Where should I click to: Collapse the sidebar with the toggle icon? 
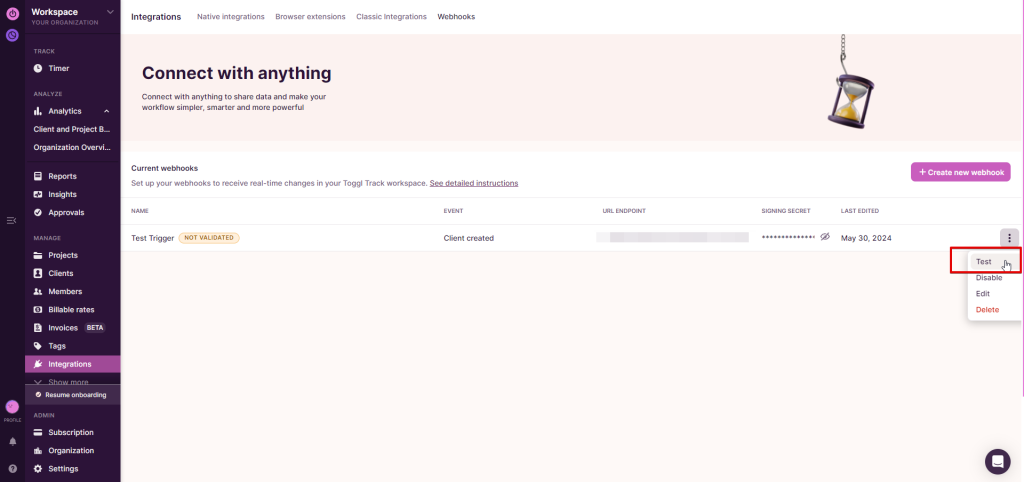pos(11,220)
